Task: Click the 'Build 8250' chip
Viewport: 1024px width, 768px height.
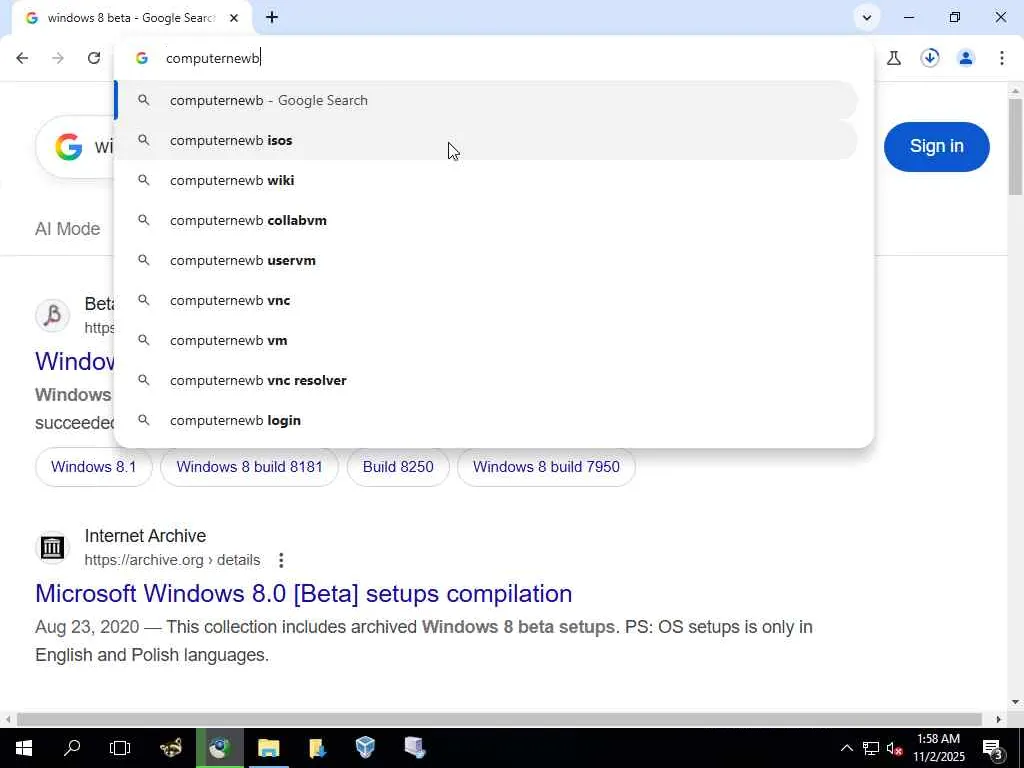Action: [398, 467]
